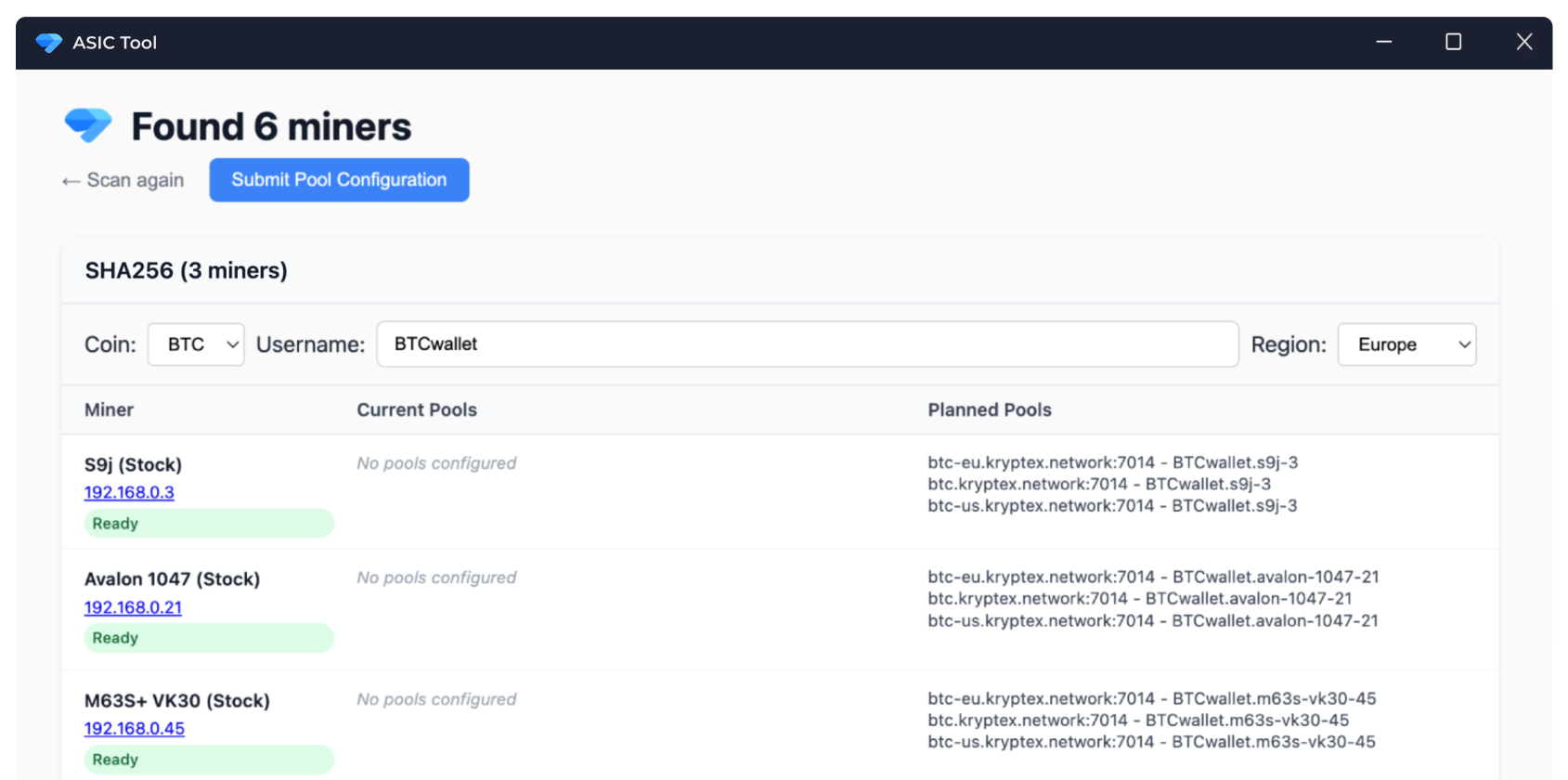
Task: Click No pools configured in M63S+ VK30 row
Action: tap(436, 699)
